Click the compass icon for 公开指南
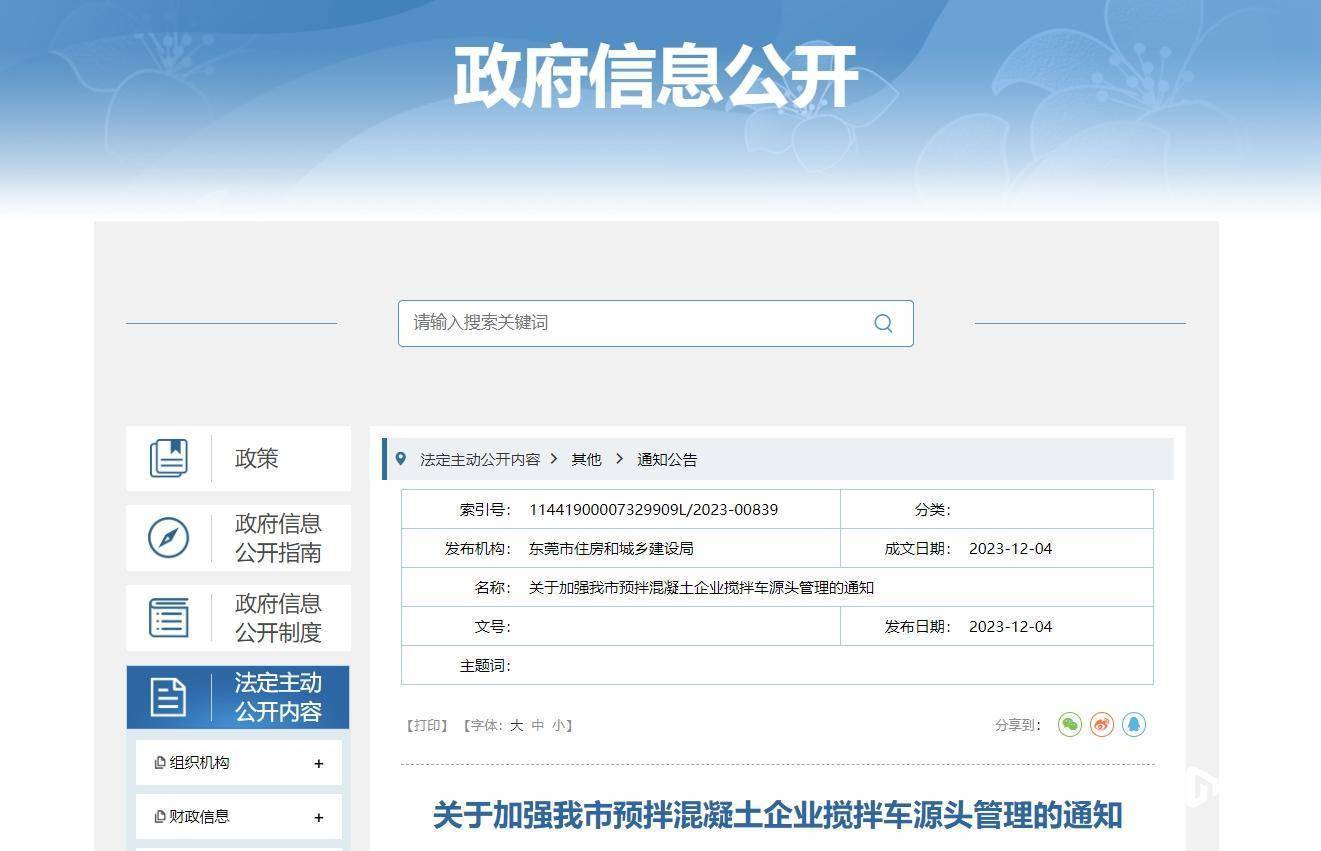Image resolution: width=1321 pixels, height=851 pixels. (x=168, y=538)
